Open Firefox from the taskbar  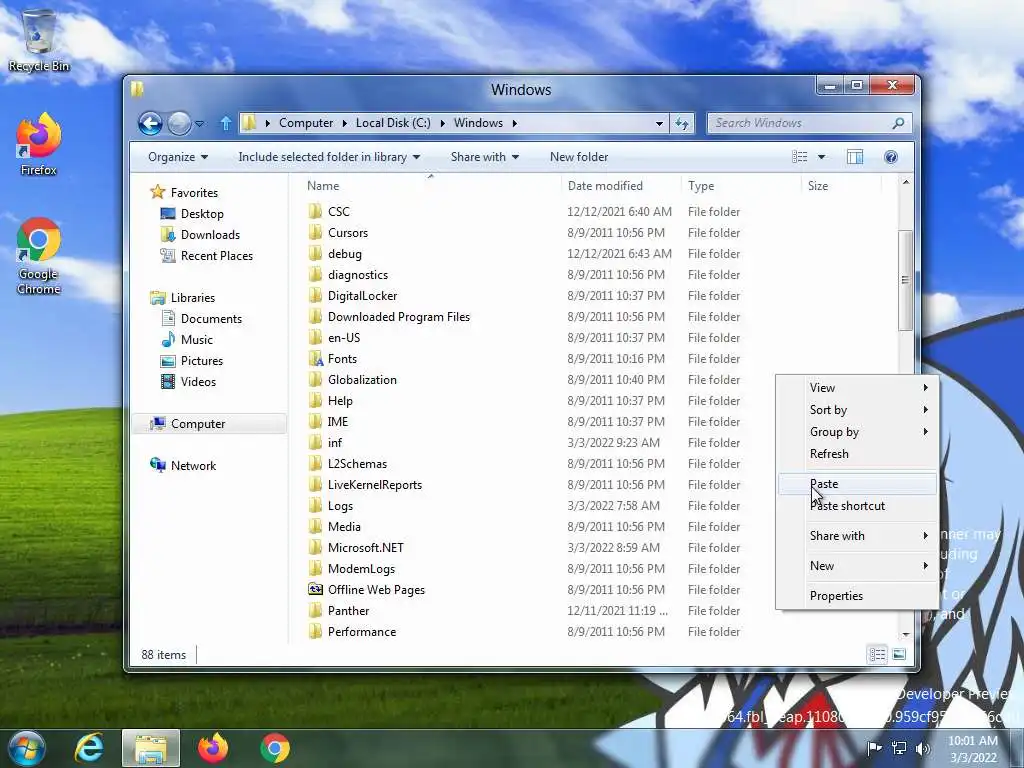213,748
